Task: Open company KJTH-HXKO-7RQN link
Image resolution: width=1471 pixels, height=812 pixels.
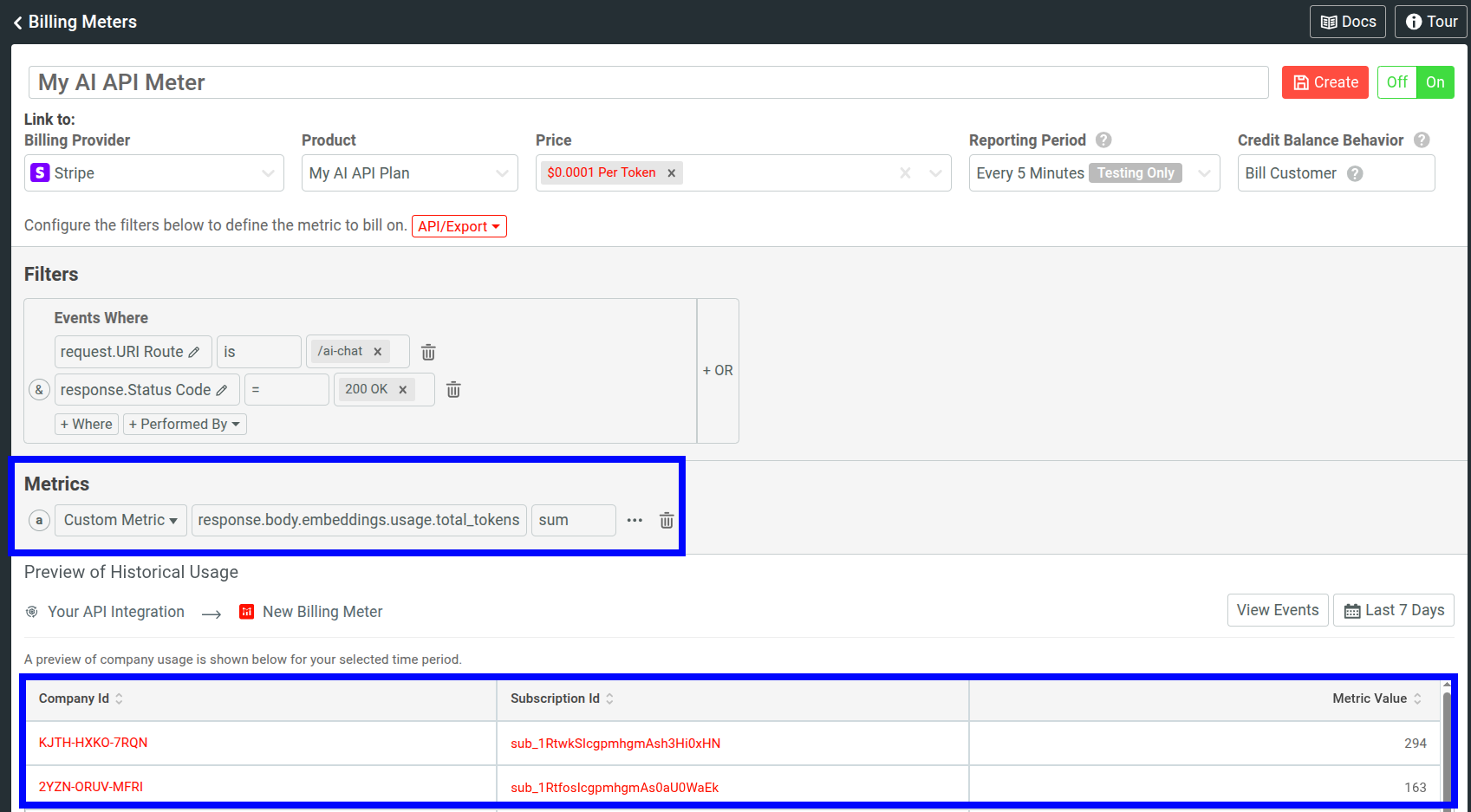Action: point(94,743)
